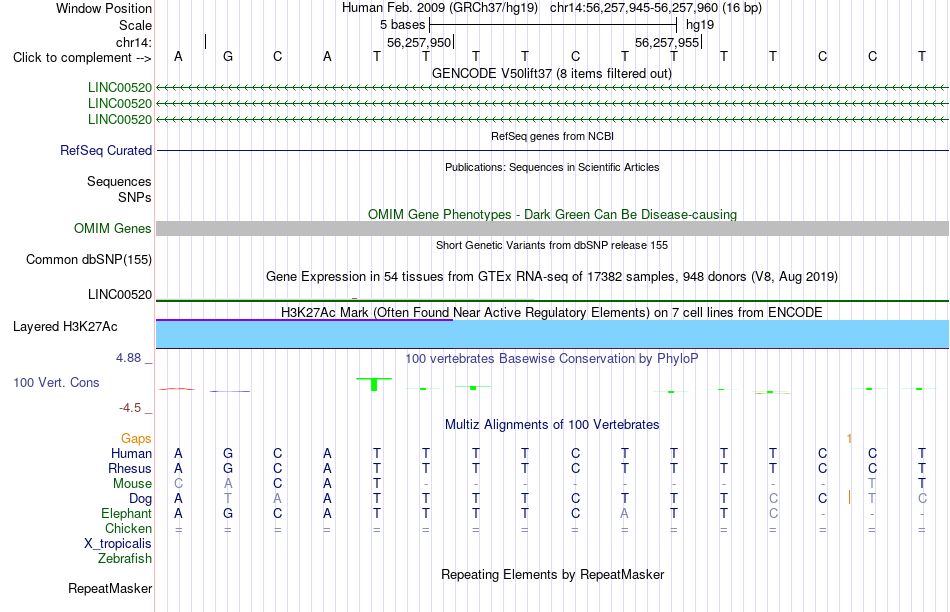Click the 100 Vert. Cons label

click(56, 382)
